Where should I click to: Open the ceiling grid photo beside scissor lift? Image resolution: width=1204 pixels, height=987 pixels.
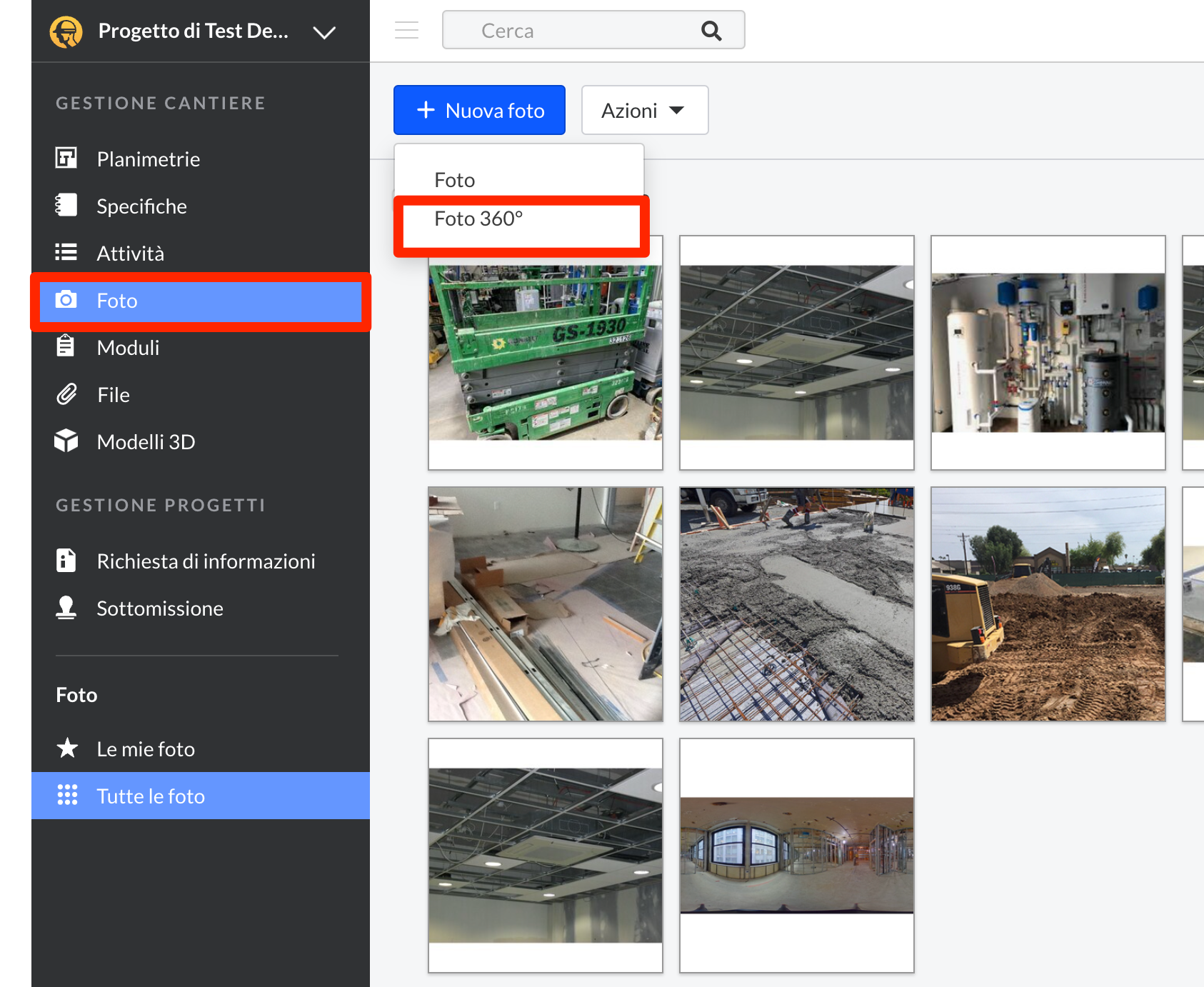click(797, 353)
